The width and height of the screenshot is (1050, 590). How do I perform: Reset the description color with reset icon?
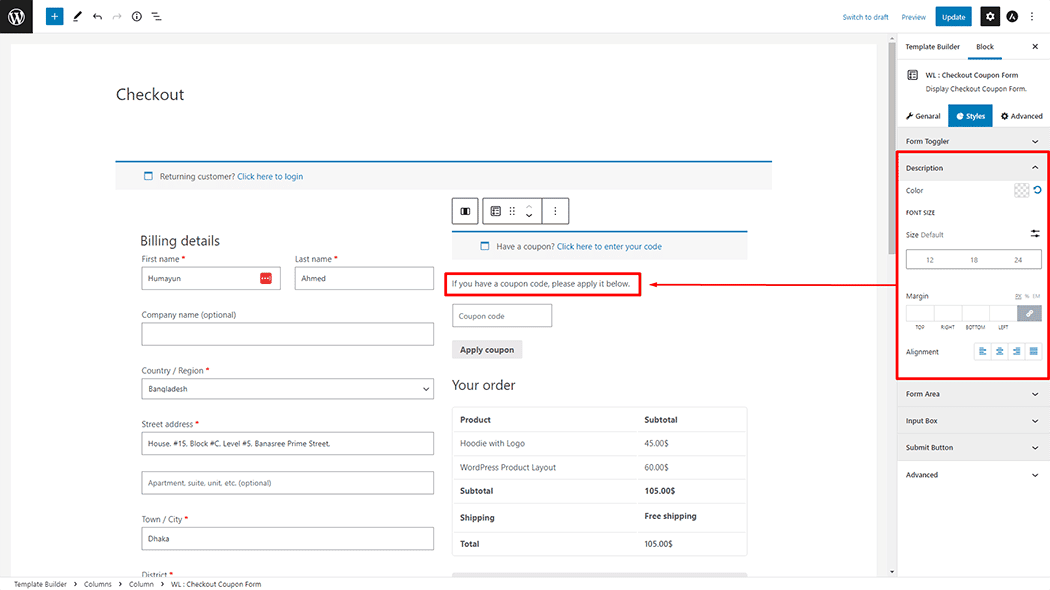click(x=1037, y=190)
